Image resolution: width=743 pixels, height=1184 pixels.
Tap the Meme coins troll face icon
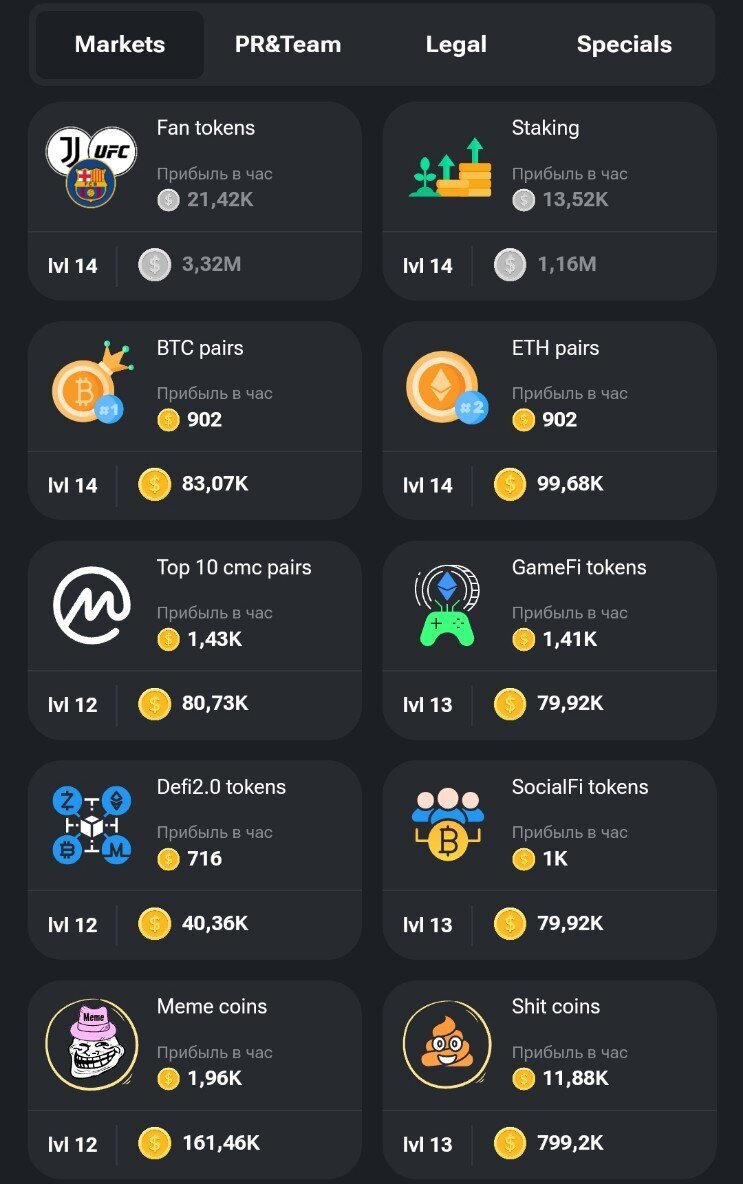[91, 1045]
